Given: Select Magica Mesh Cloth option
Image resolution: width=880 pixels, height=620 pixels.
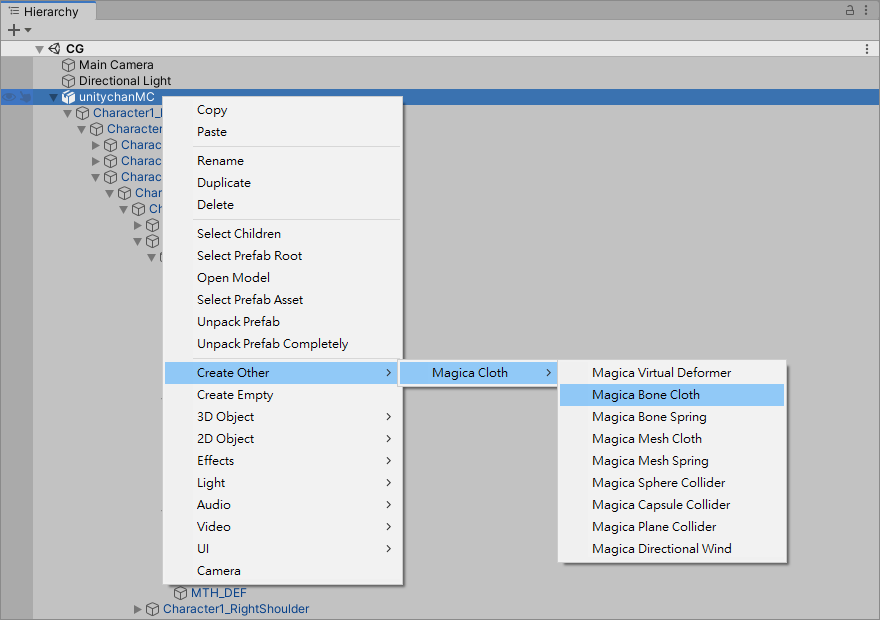Looking at the screenshot, I should tap(646, 439).
